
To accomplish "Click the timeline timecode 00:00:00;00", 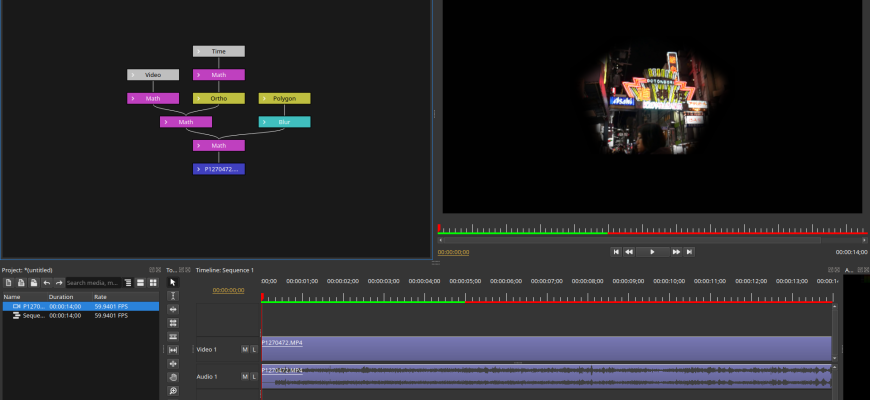I will [x=229, y=290].
